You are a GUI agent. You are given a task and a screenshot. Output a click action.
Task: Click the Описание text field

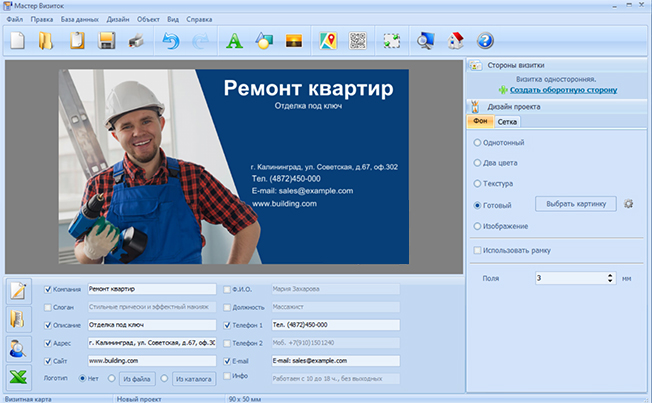[x=152, y=325]
